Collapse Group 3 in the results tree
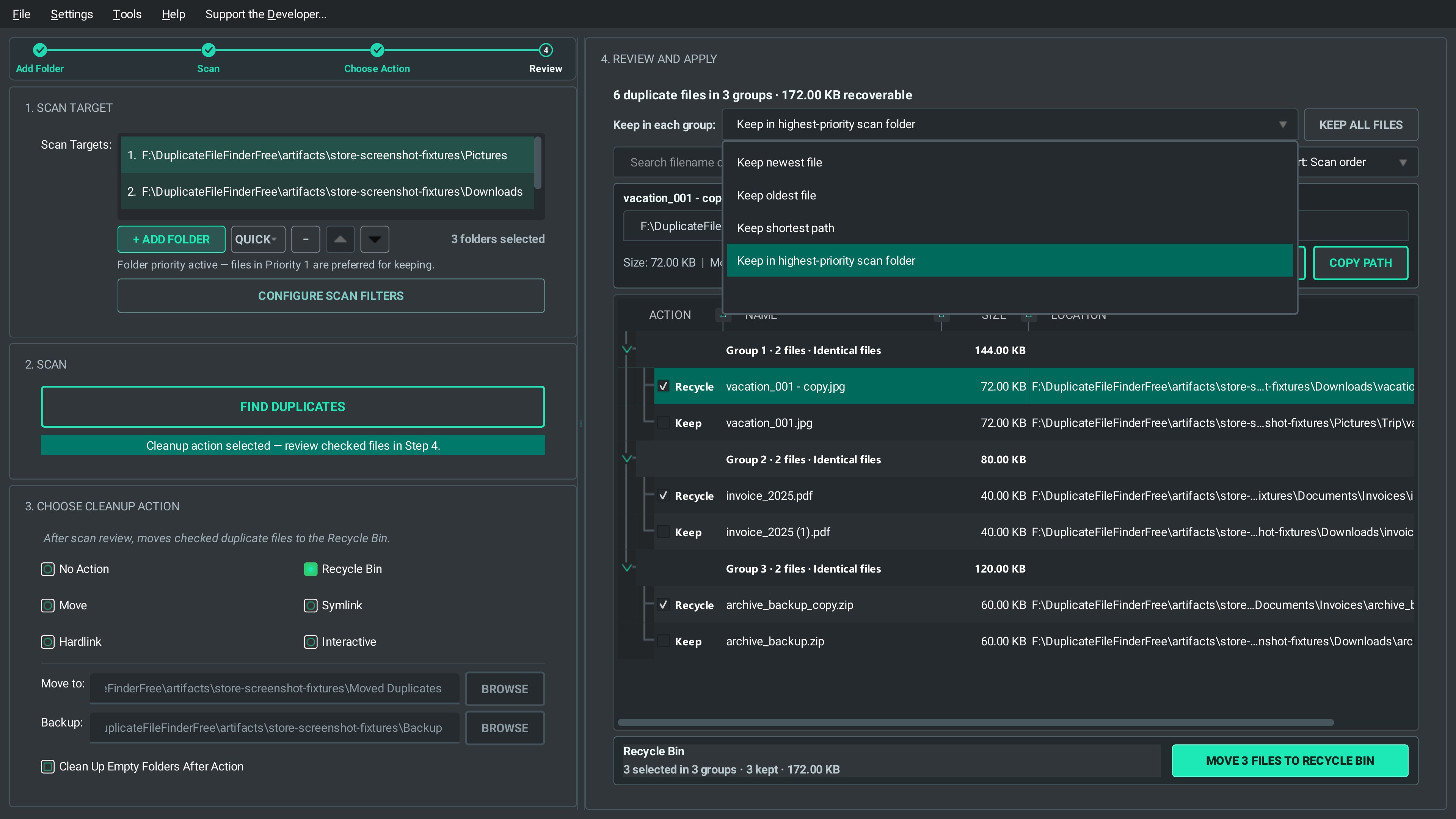Viewport: 1456px width, 819px height. coord(627,568)
